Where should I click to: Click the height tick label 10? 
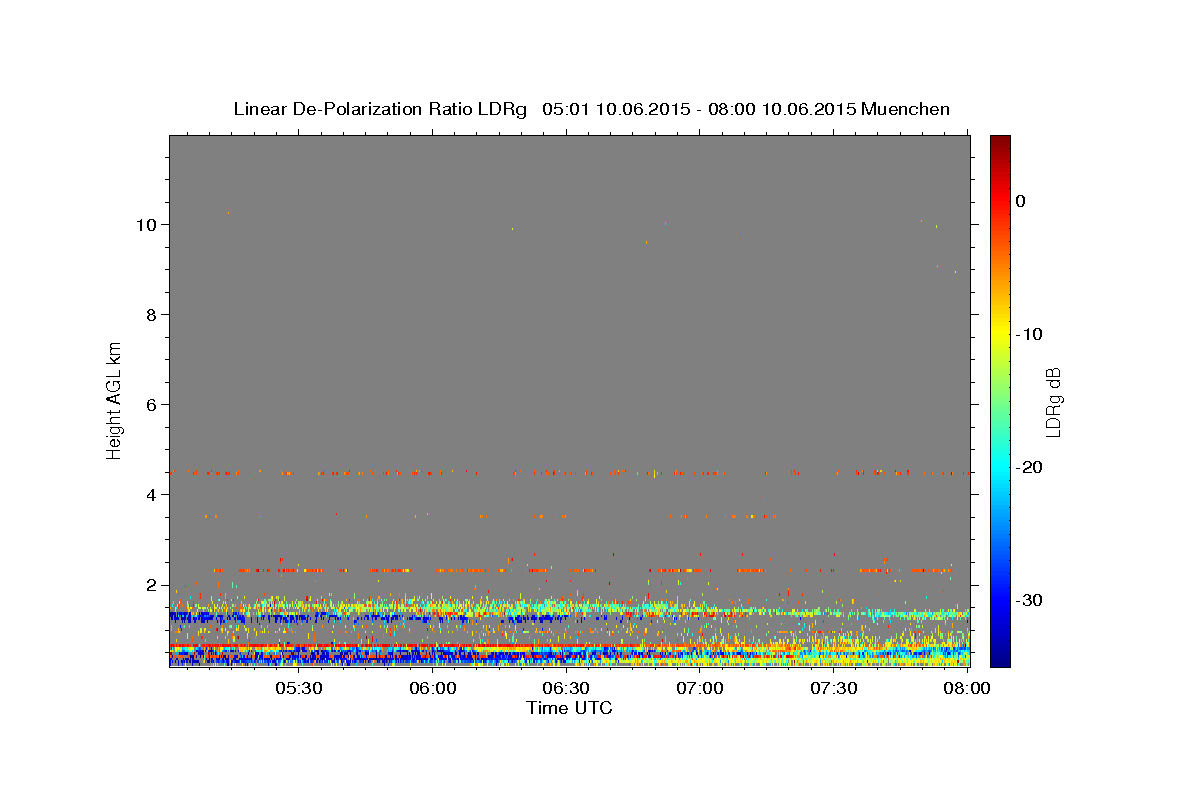click(x=147, y=224)
